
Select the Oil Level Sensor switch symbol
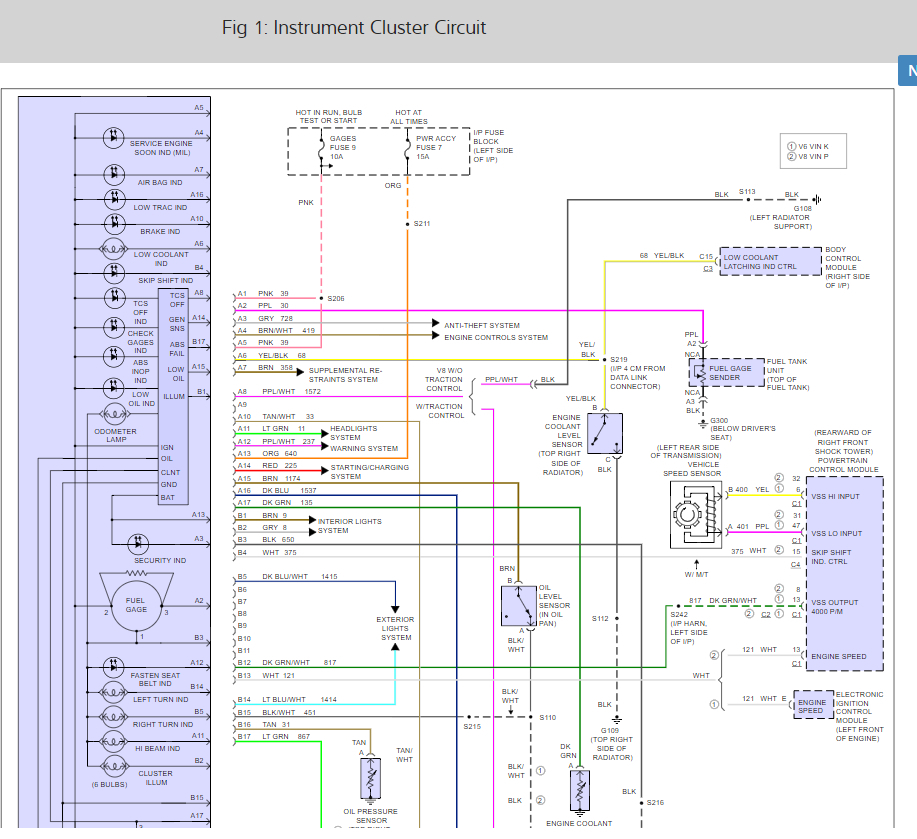click(x=519, y=605)
